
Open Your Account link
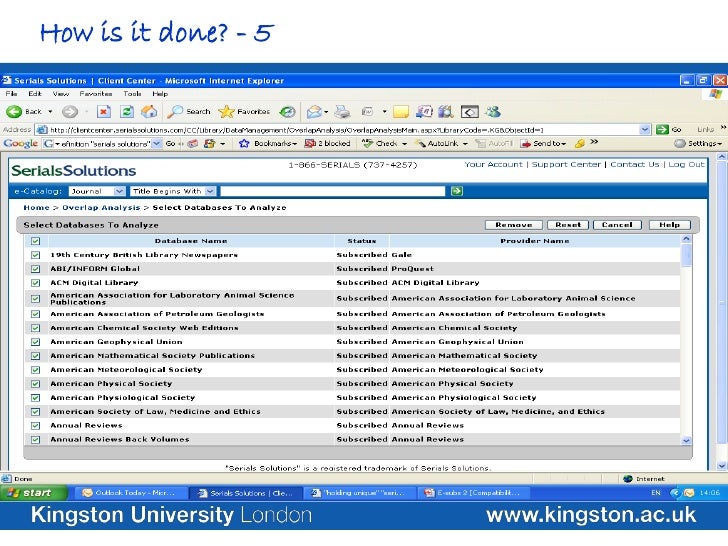(x=493, y=164)
